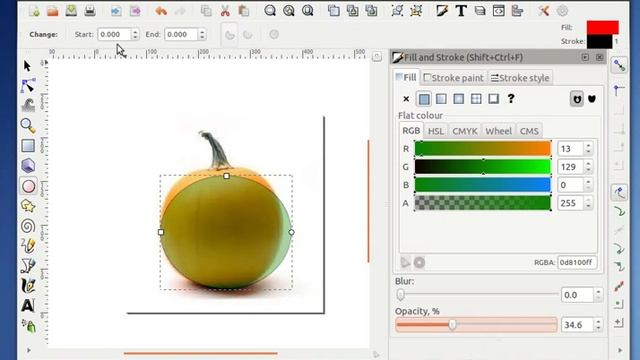Select the Spray tool
The width and height of the screenshot is (640, 360).
click(29, 326)
